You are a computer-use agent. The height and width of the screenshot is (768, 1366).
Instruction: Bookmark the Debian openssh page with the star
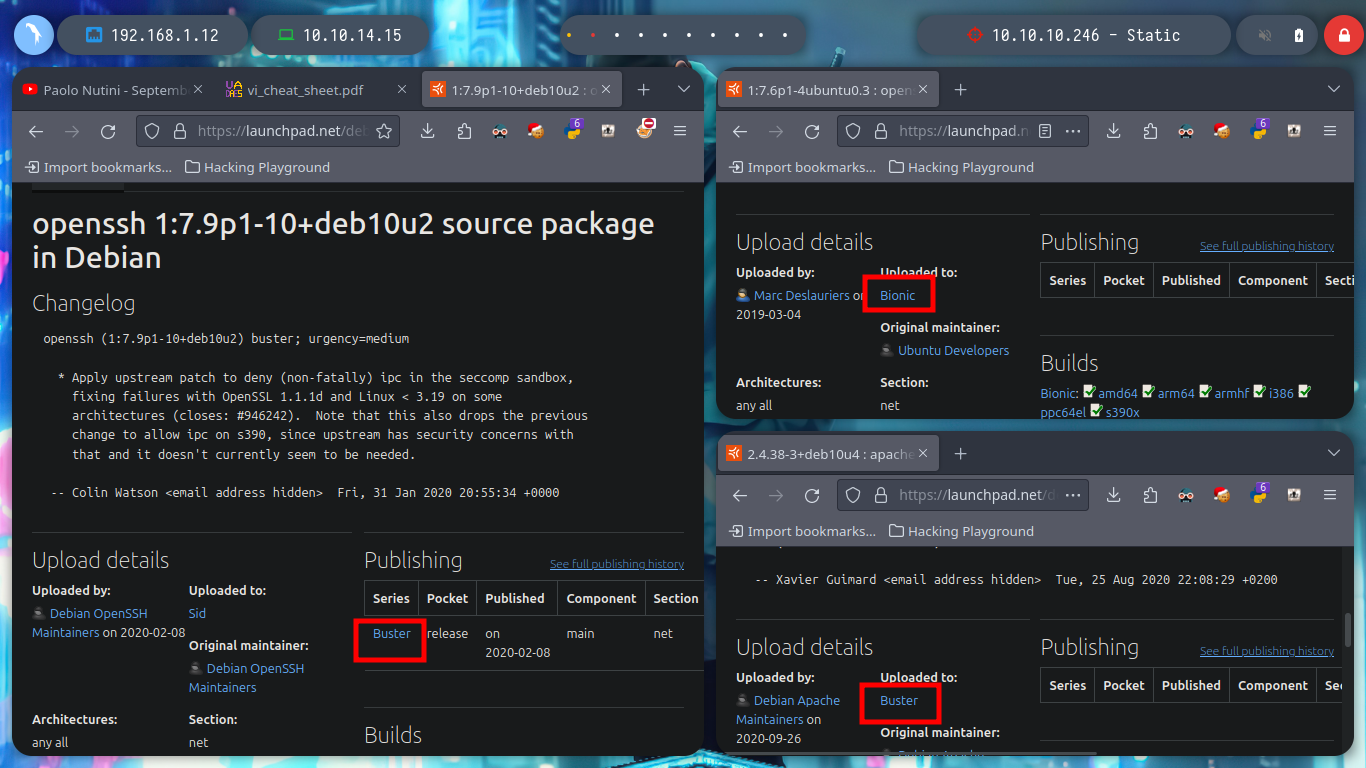[x=383, y=131]
